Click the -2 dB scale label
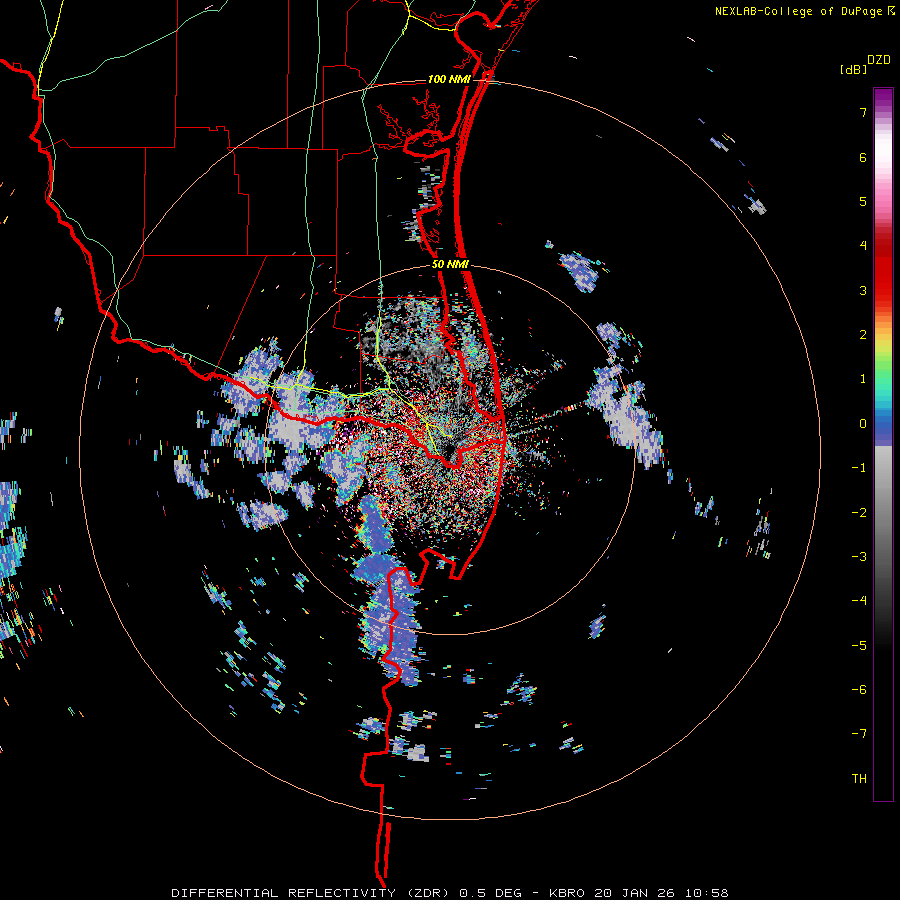The image size is (900, 900). click(x=859, y=513)
